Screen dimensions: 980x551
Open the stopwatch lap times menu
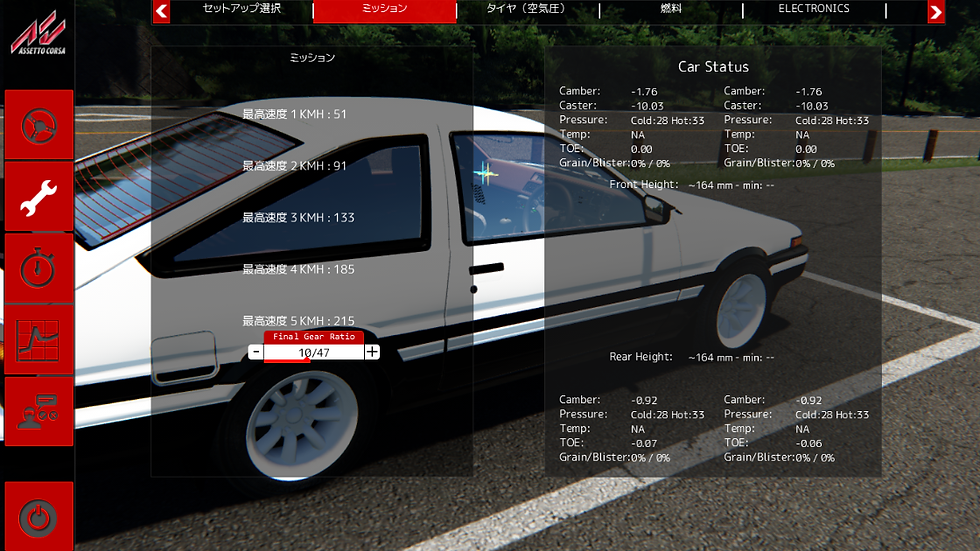(x=39, y=269)
